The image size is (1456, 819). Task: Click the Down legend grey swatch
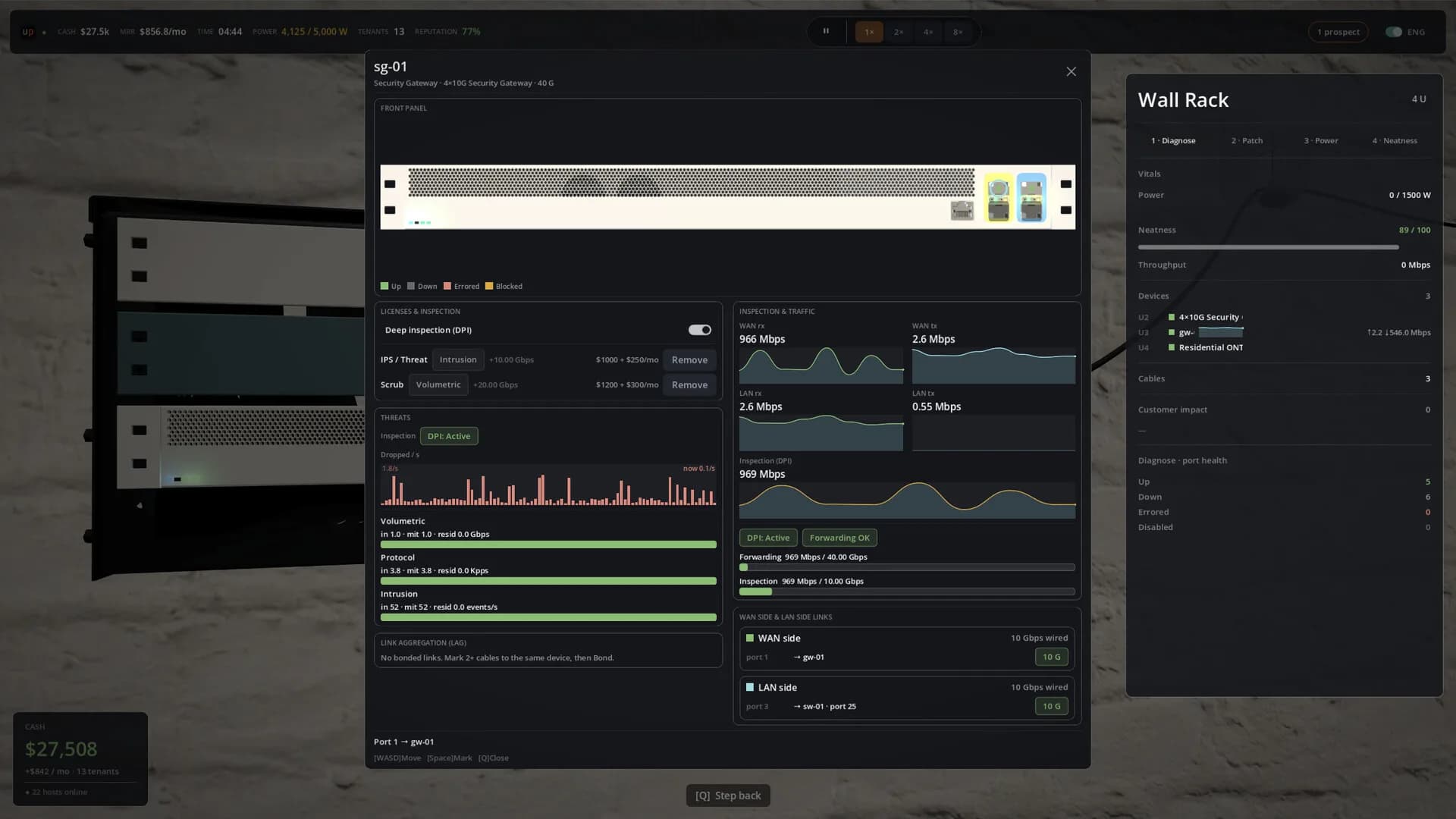coord(411,286)
